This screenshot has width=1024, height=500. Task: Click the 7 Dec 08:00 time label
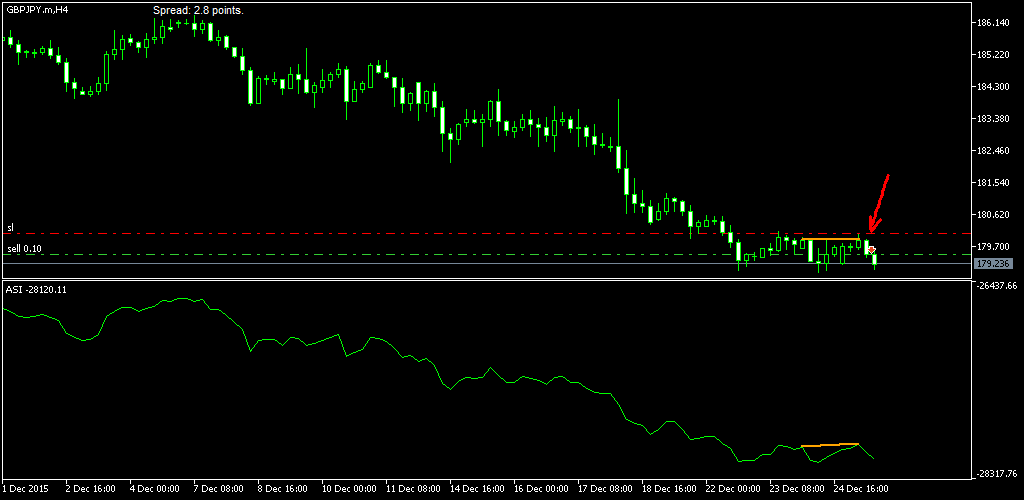(219, 488)
